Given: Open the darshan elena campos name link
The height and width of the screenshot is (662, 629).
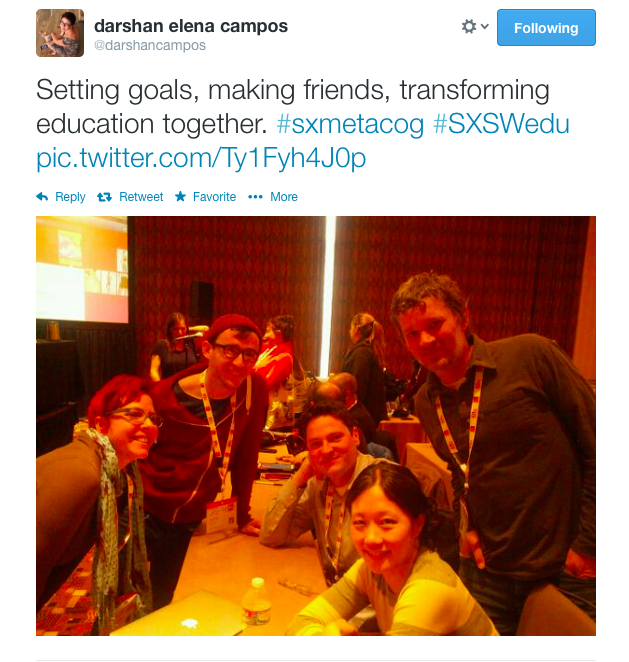Looking at the screenshot, I should click(191, 26).
